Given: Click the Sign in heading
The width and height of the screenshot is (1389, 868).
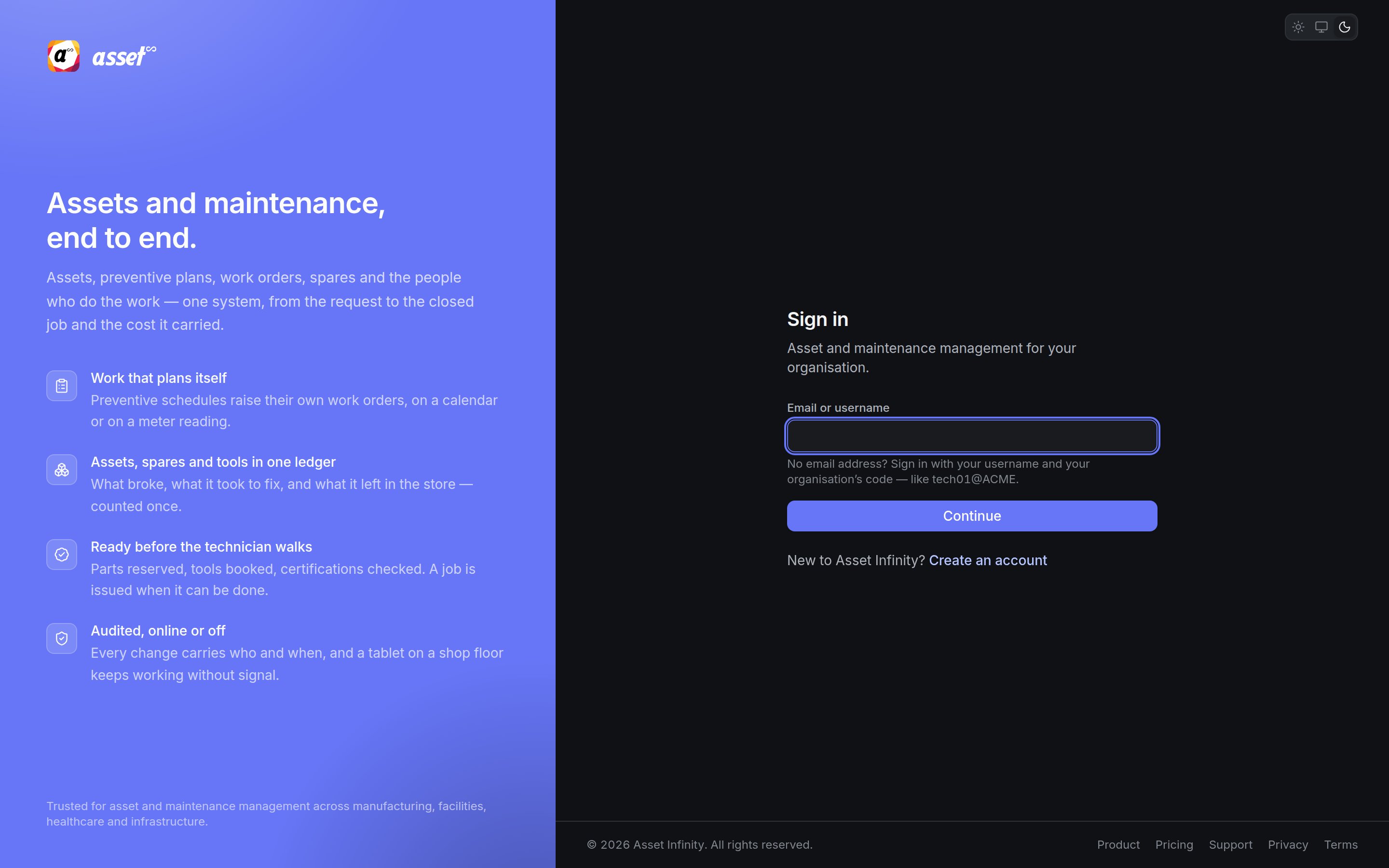Looking at the screenshot, I should [817, 319].
